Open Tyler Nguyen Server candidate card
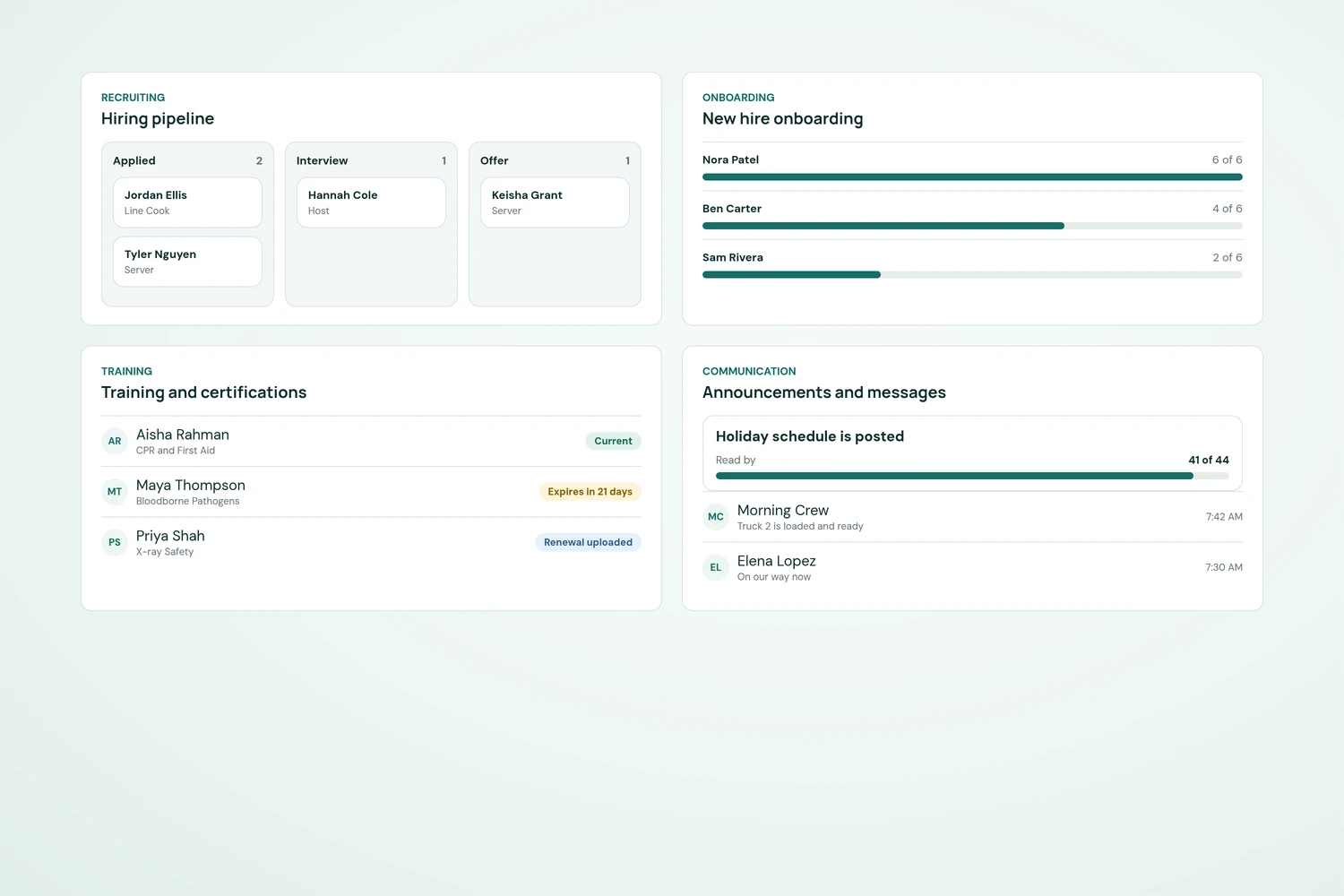This screenshot has height=896, width=1344. click(x=187, y=262)
